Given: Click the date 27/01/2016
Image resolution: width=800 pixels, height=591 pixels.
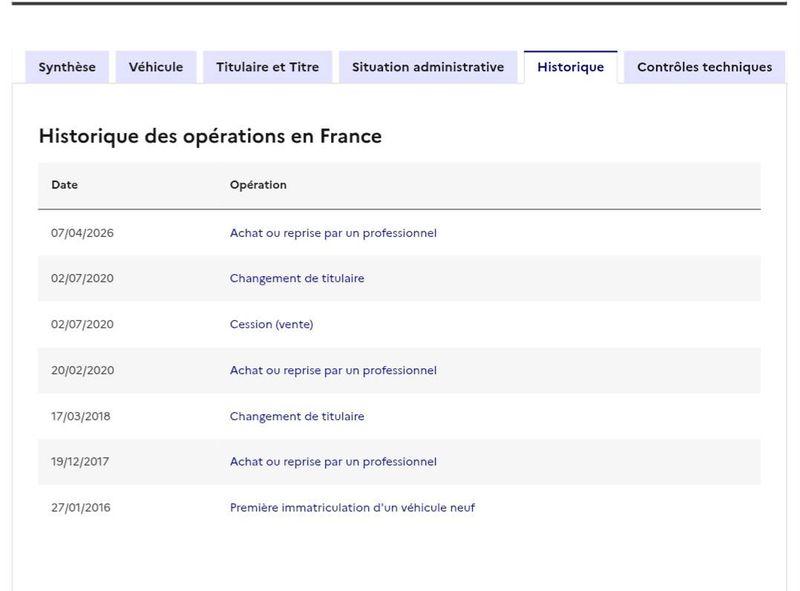Looking at the screenshot, I should 81,508.
